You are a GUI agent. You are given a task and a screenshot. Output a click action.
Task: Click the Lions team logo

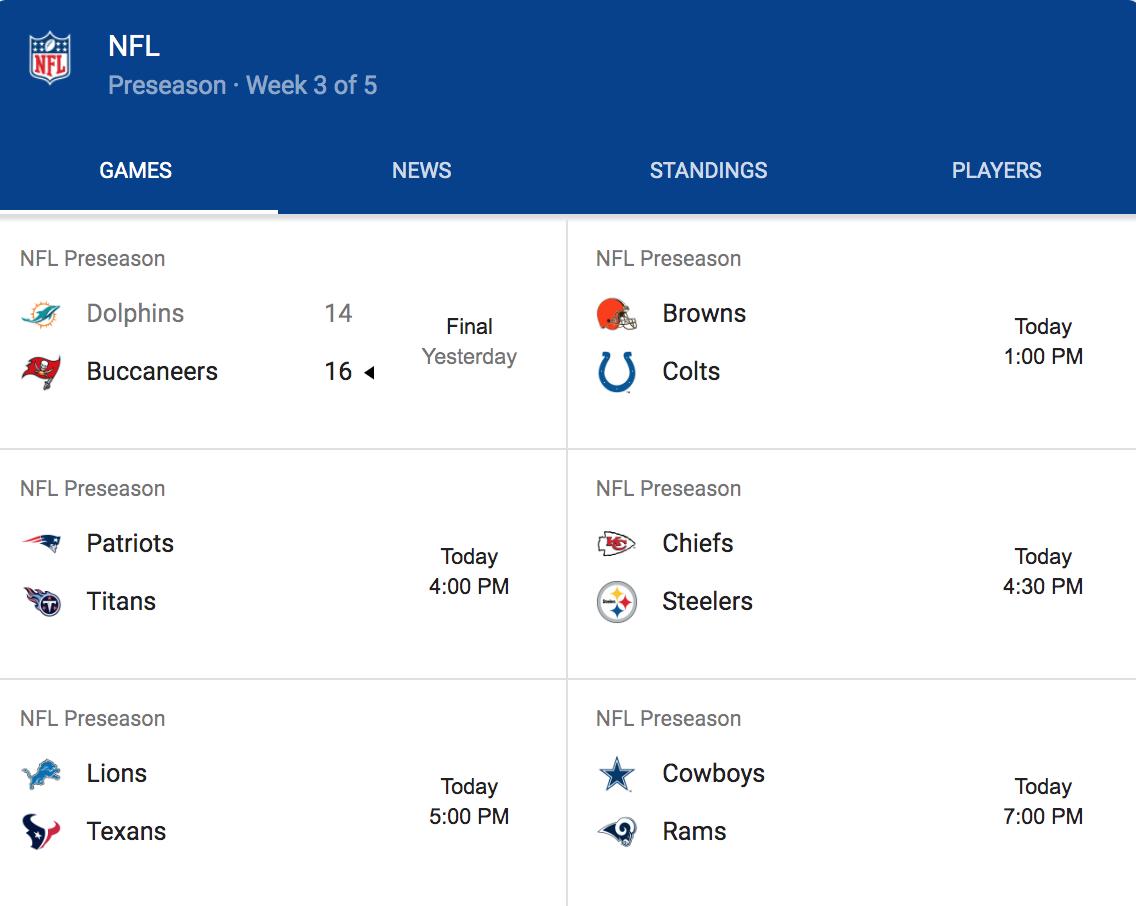(41, 773)
